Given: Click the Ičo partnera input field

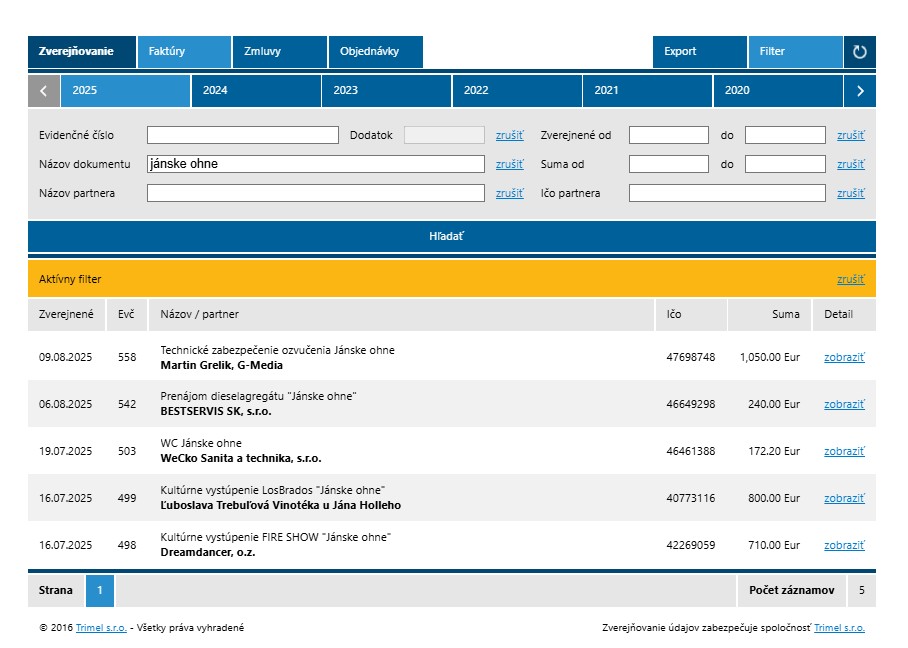Looking at the screenshot, I should pyautogui.click(x=727, y=194).
